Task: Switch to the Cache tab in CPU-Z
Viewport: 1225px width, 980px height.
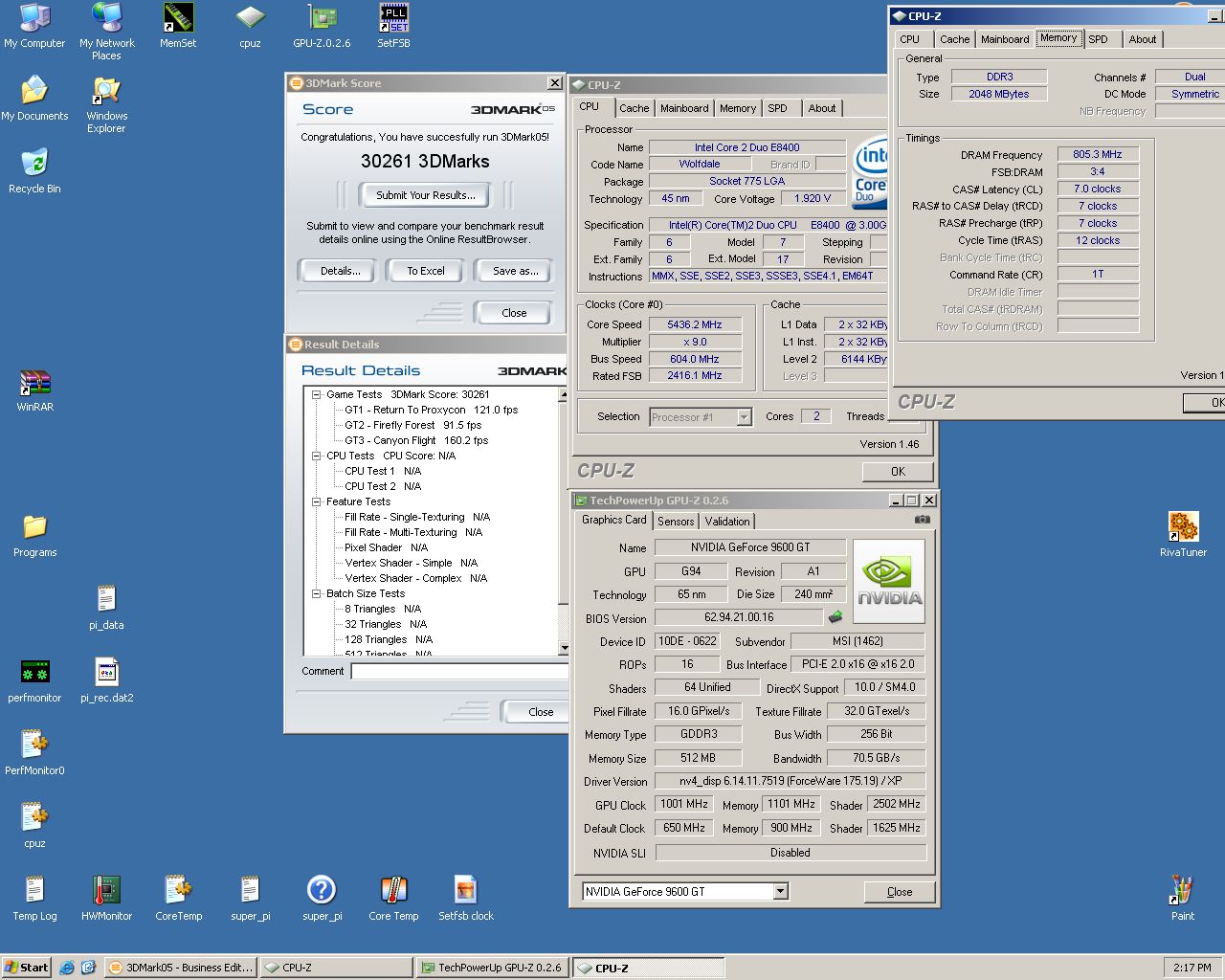Action: 634,108
